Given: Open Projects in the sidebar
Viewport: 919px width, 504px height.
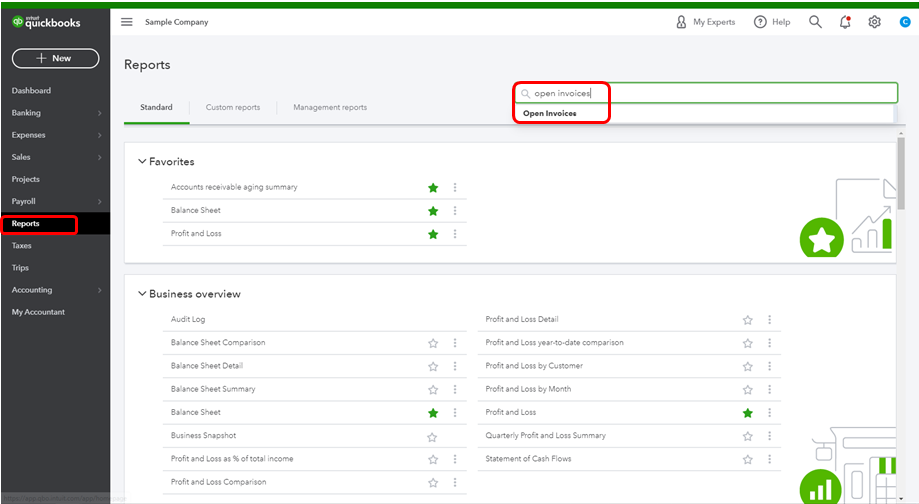Looking at the screenshot, I should click(26, 179).
